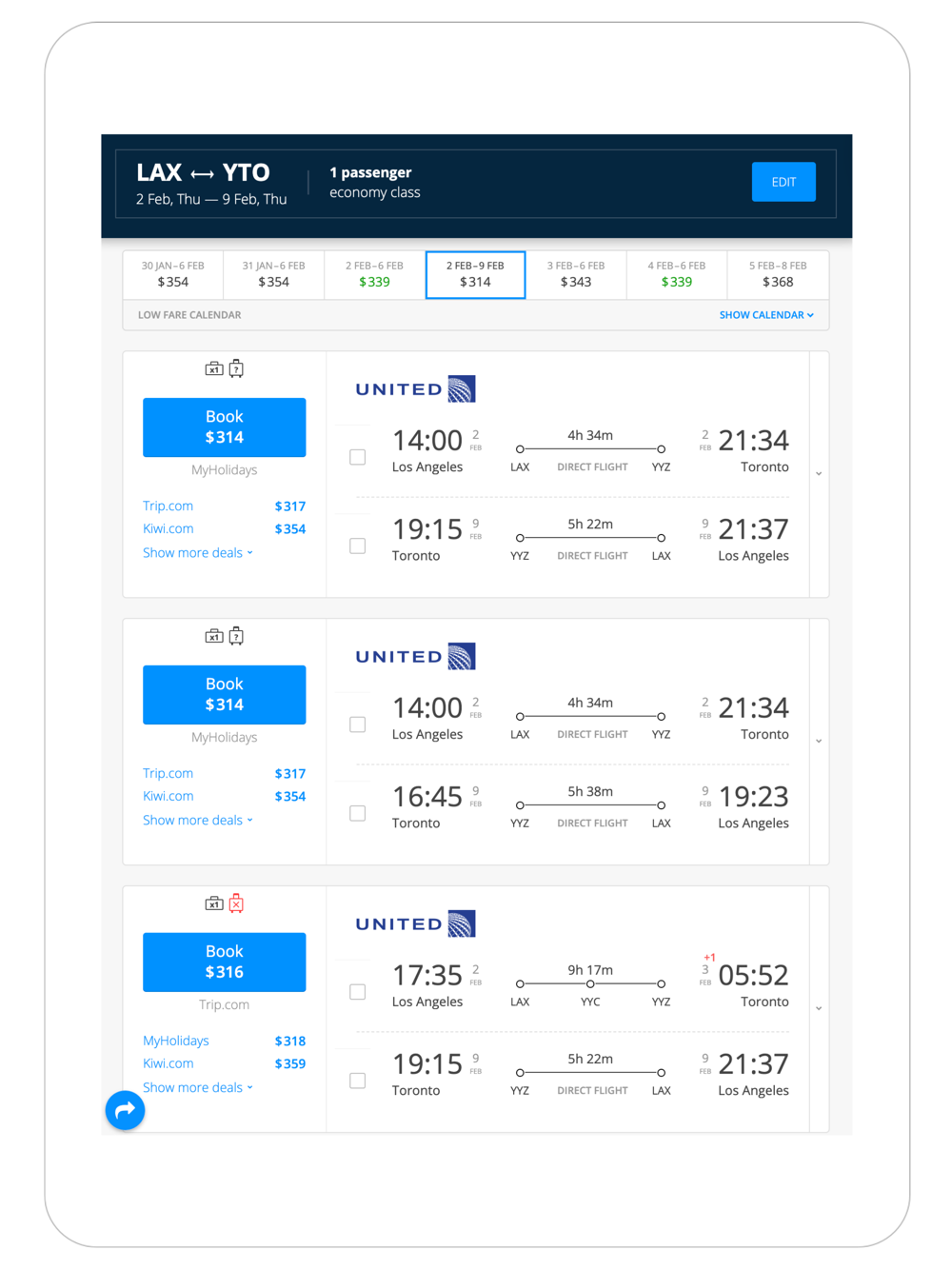The image size is (952, 1270).
Task: Select 31 Jan–6 Feb $354 date tab
Action: pyautogui.click(x=274, y=275)
